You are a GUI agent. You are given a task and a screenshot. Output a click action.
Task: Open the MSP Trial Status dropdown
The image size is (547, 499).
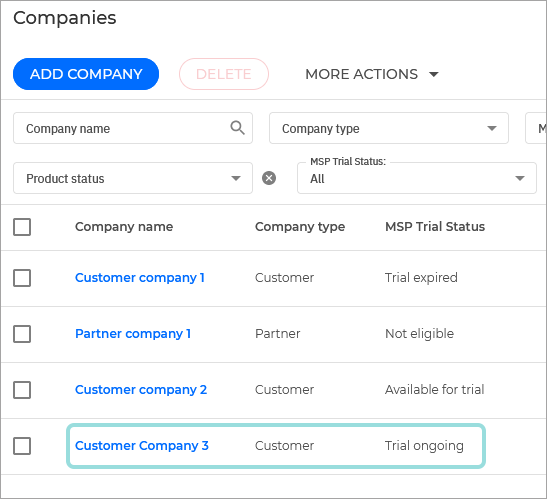tap(417, 178)
